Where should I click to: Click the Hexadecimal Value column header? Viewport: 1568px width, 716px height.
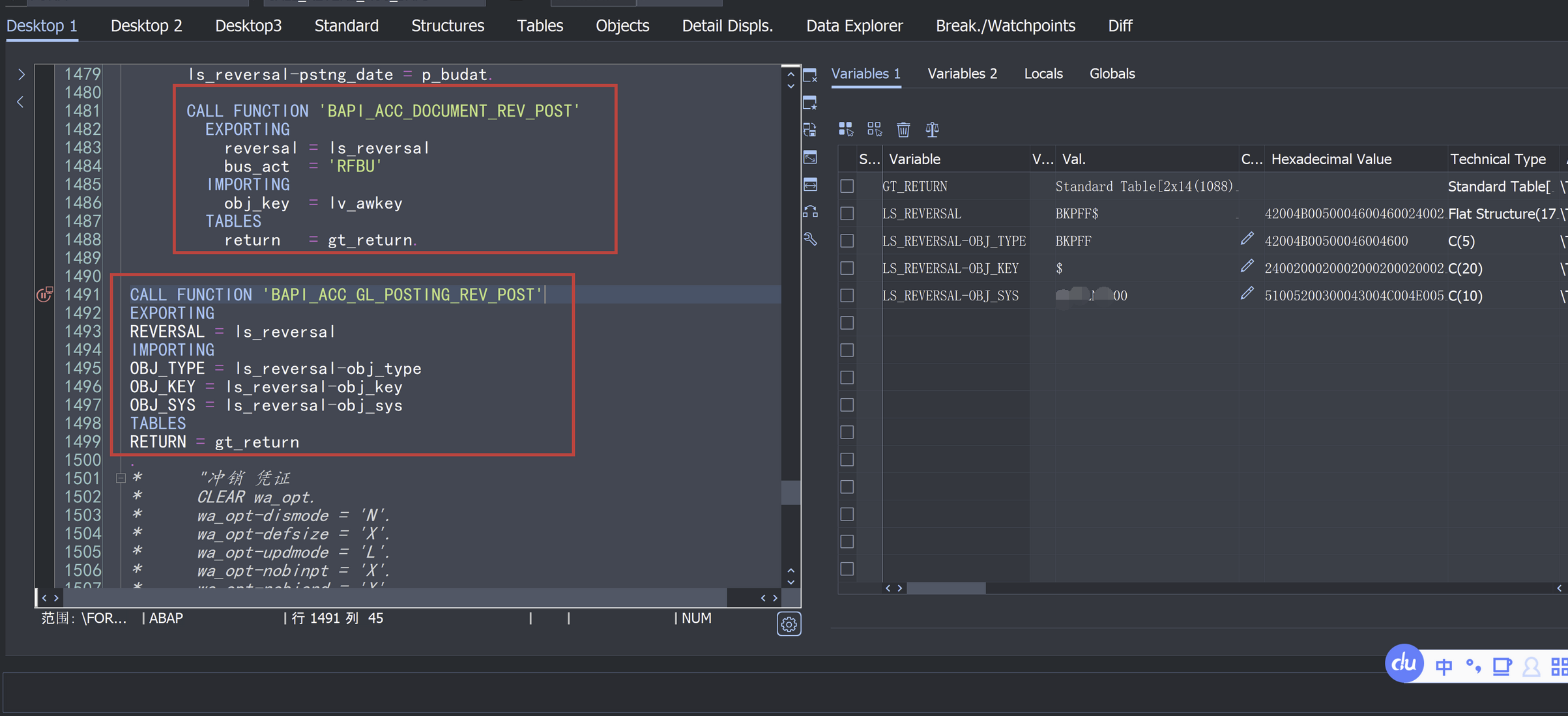click(x=1354, y=159)
